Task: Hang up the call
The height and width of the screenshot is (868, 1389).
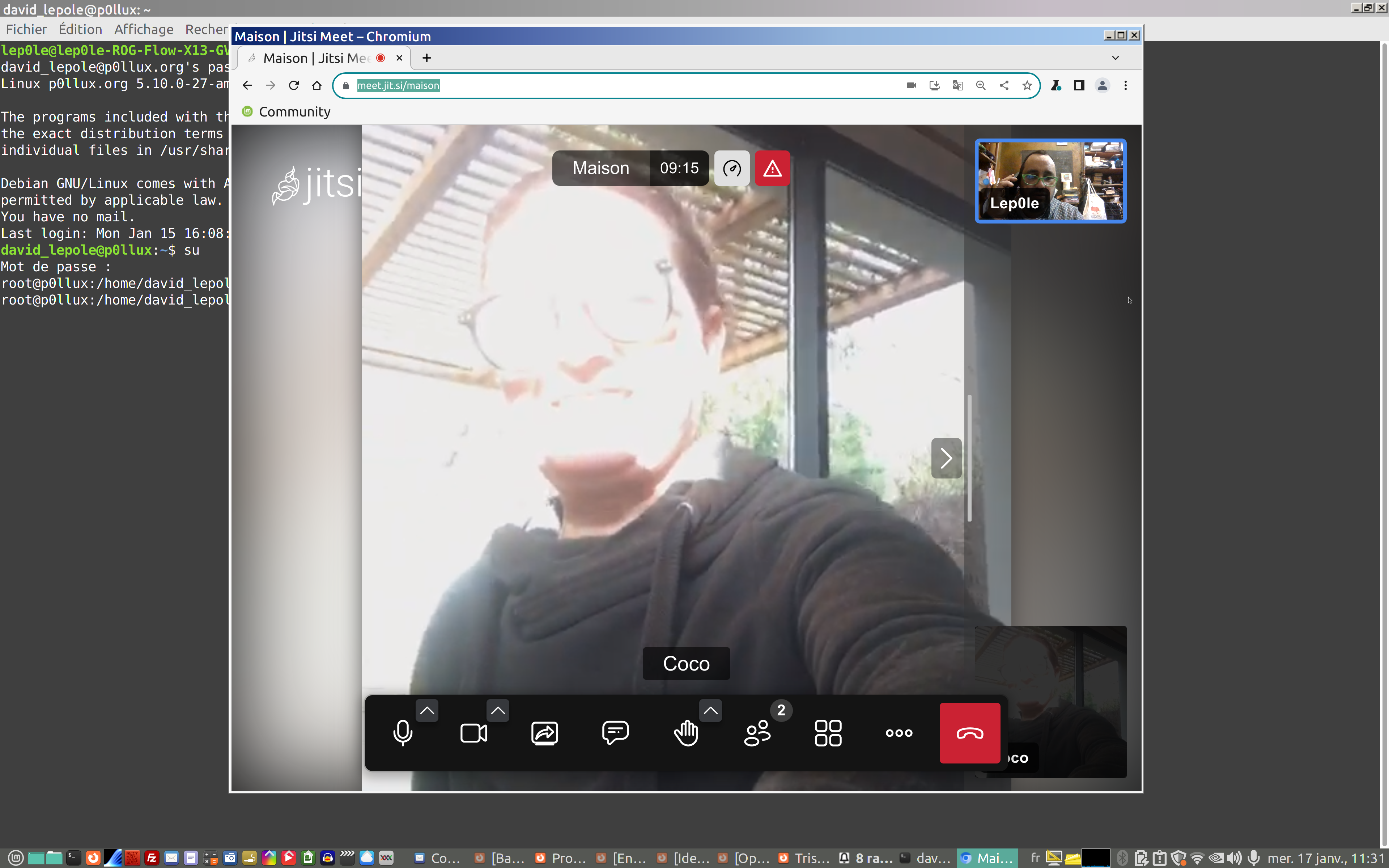Action: (969, 732)
